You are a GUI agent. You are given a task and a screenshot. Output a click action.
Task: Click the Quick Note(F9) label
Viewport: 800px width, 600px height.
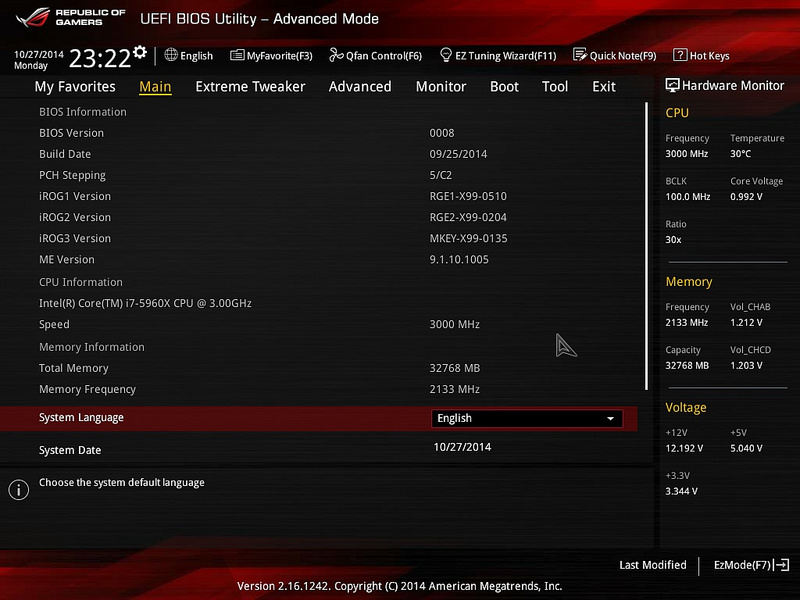point(623,56)
